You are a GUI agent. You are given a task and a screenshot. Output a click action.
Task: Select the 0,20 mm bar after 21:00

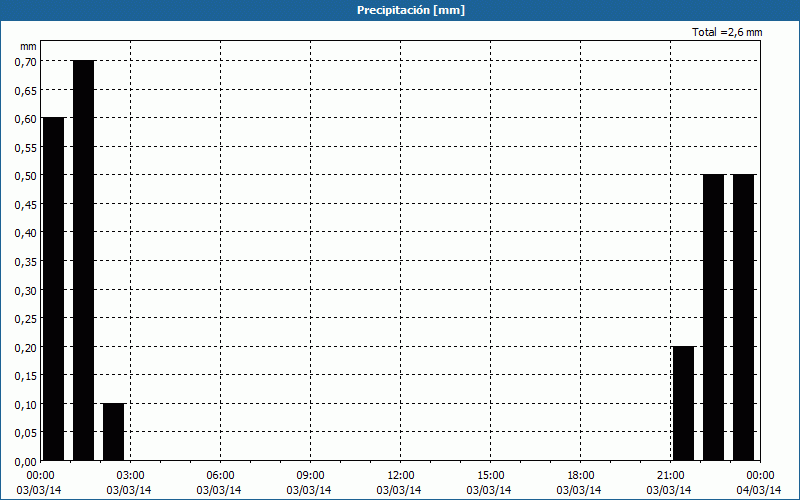pos(684,403)
